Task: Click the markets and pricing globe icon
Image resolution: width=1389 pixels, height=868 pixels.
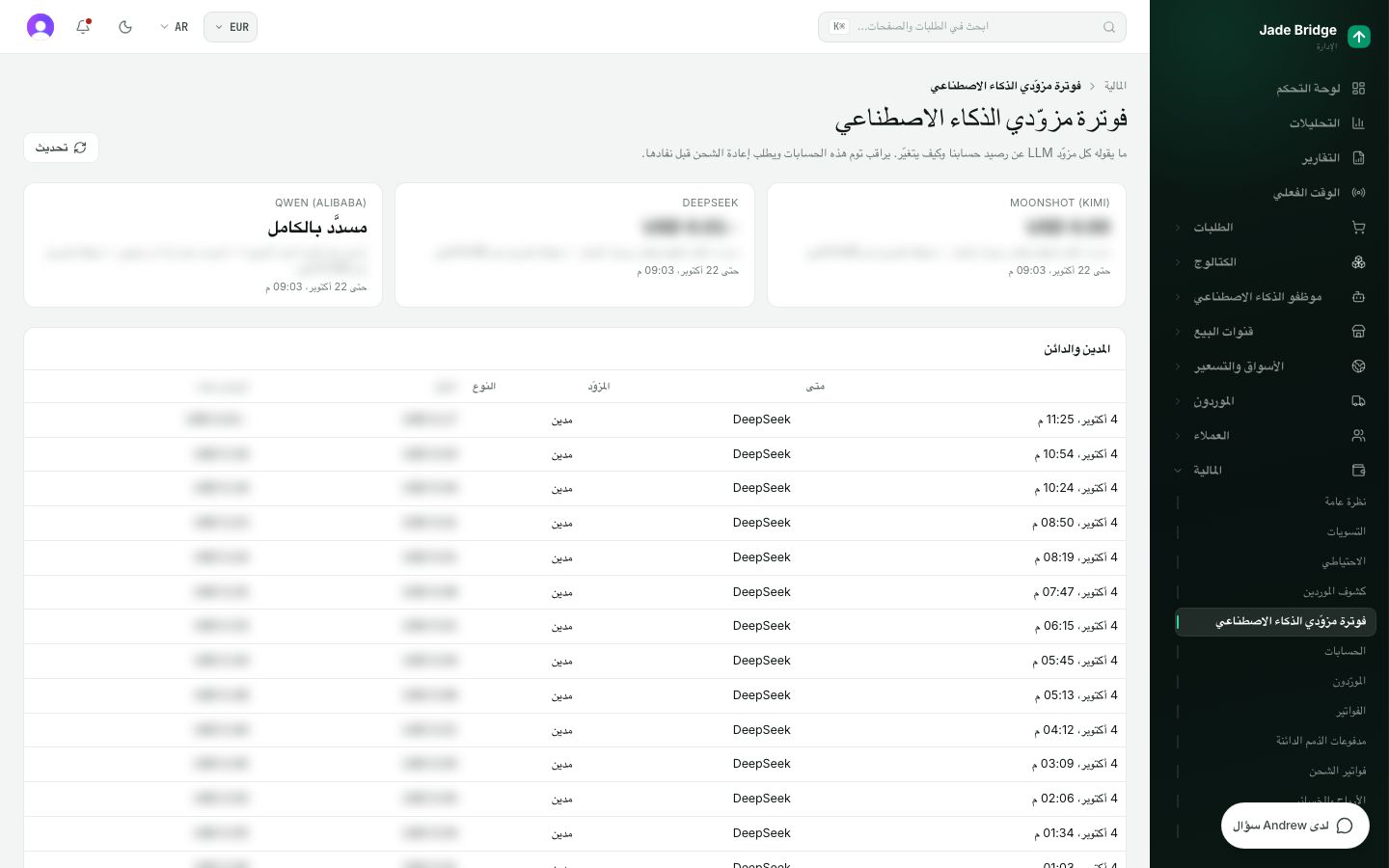Action: (x=1358, y=366)
